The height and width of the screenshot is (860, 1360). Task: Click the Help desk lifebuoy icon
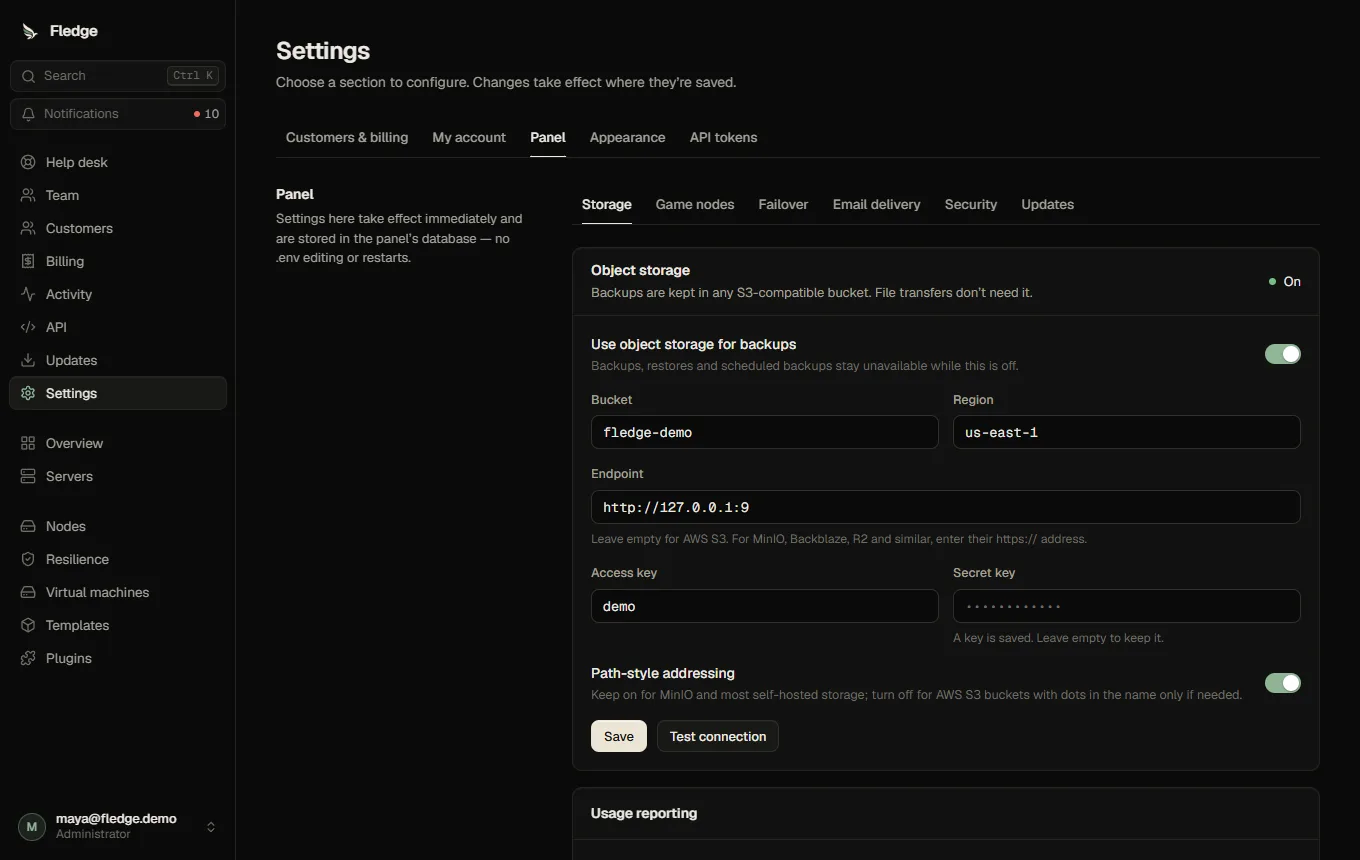point(28,162)
